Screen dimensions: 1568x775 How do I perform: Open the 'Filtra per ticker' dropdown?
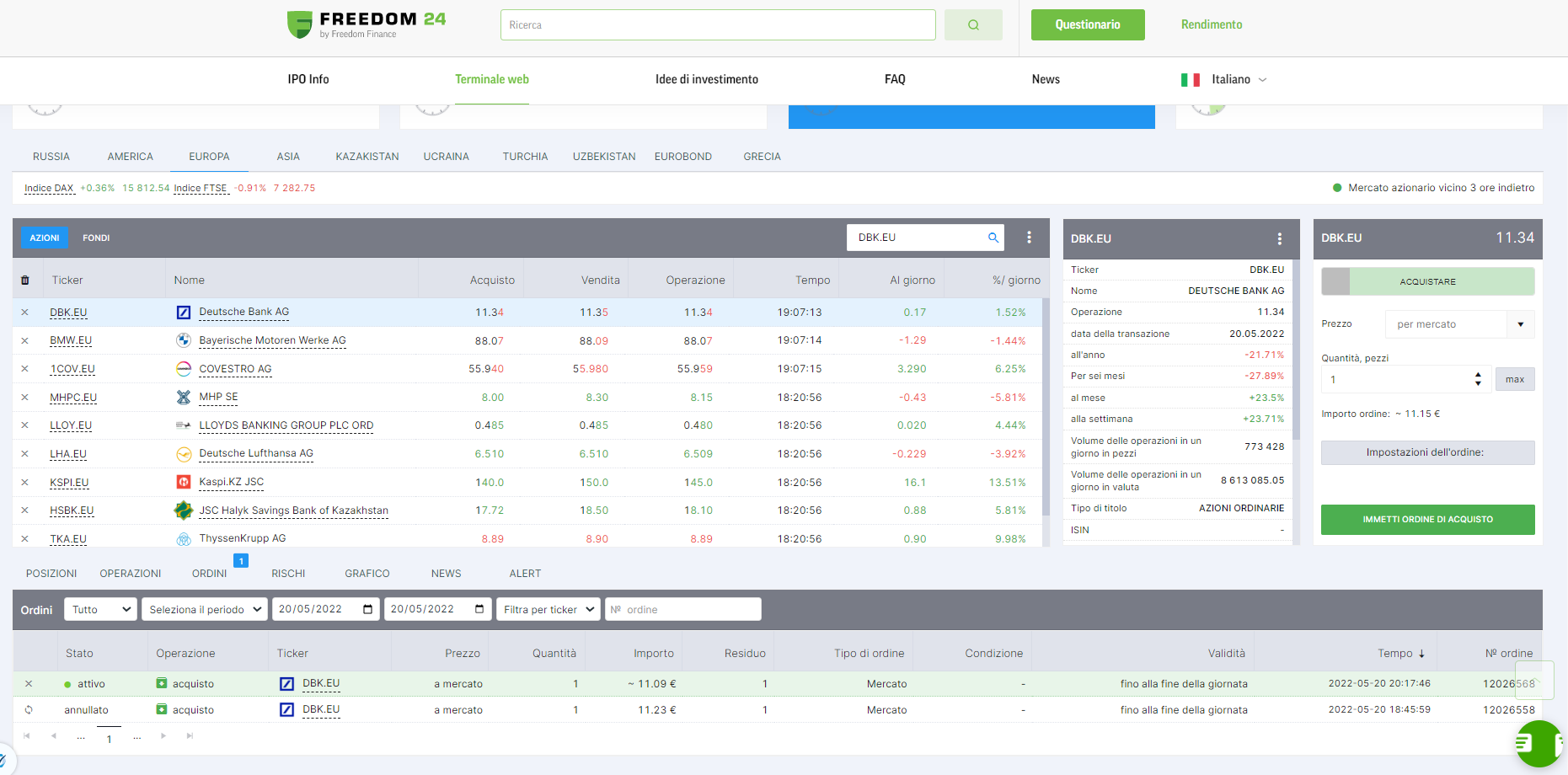pos(549,609)
